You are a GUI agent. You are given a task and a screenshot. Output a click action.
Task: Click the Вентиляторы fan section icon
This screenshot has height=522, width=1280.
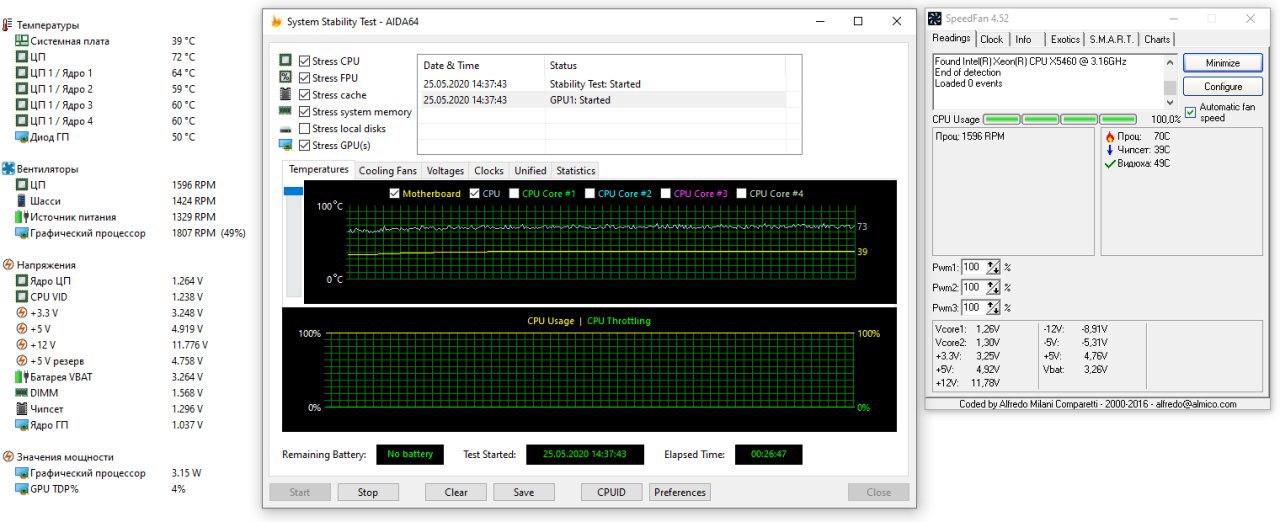[8, 169]
